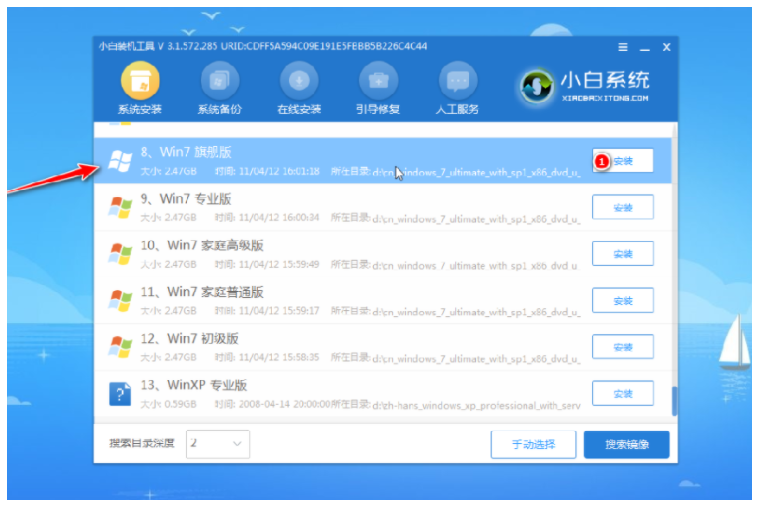Select the Win7 初级版 list row
Viewport: 762px width, 509px height.
point(382,347)
